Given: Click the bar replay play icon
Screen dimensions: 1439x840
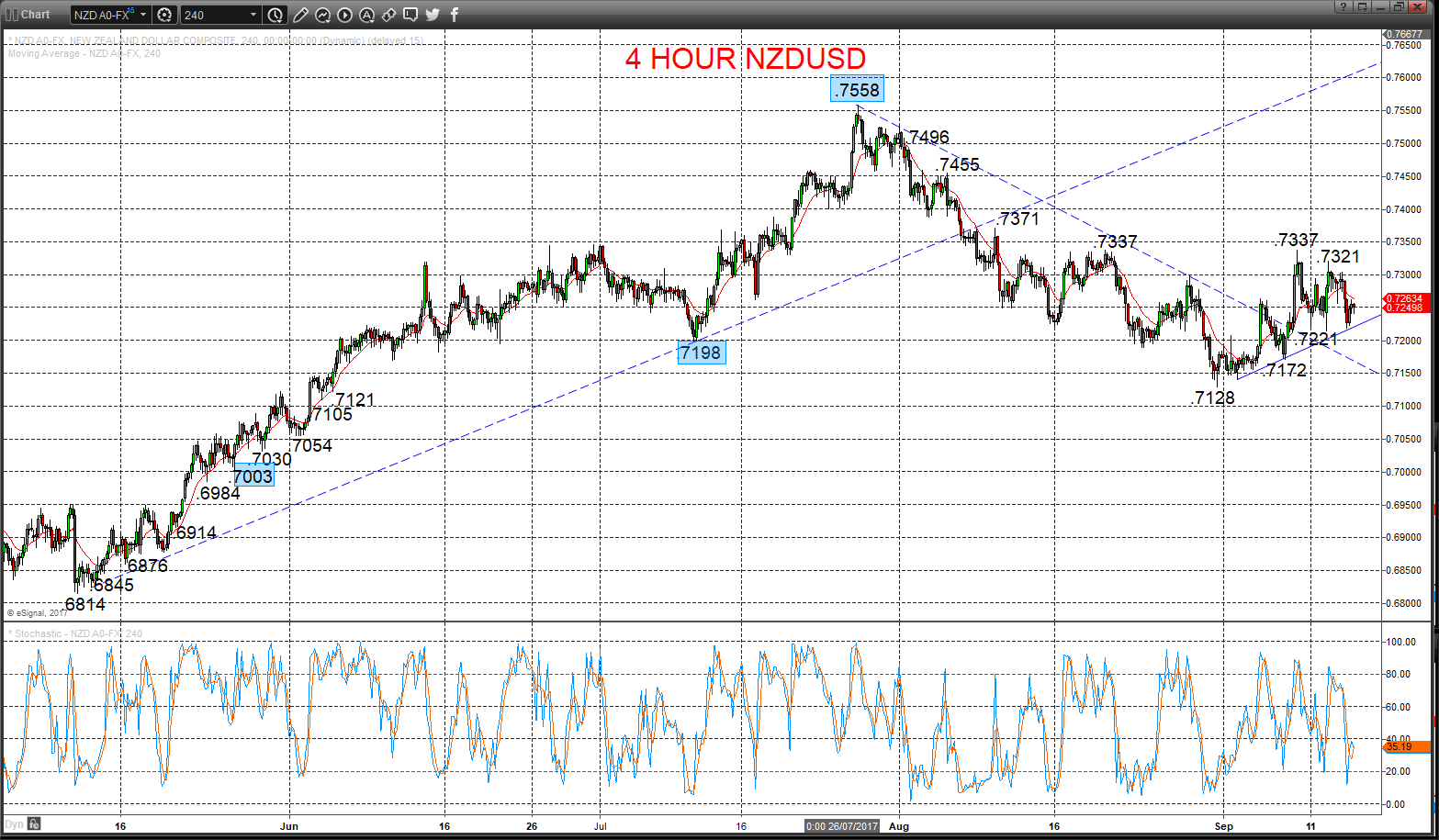Looking at the screenshot, I should (x=344, y=15).
